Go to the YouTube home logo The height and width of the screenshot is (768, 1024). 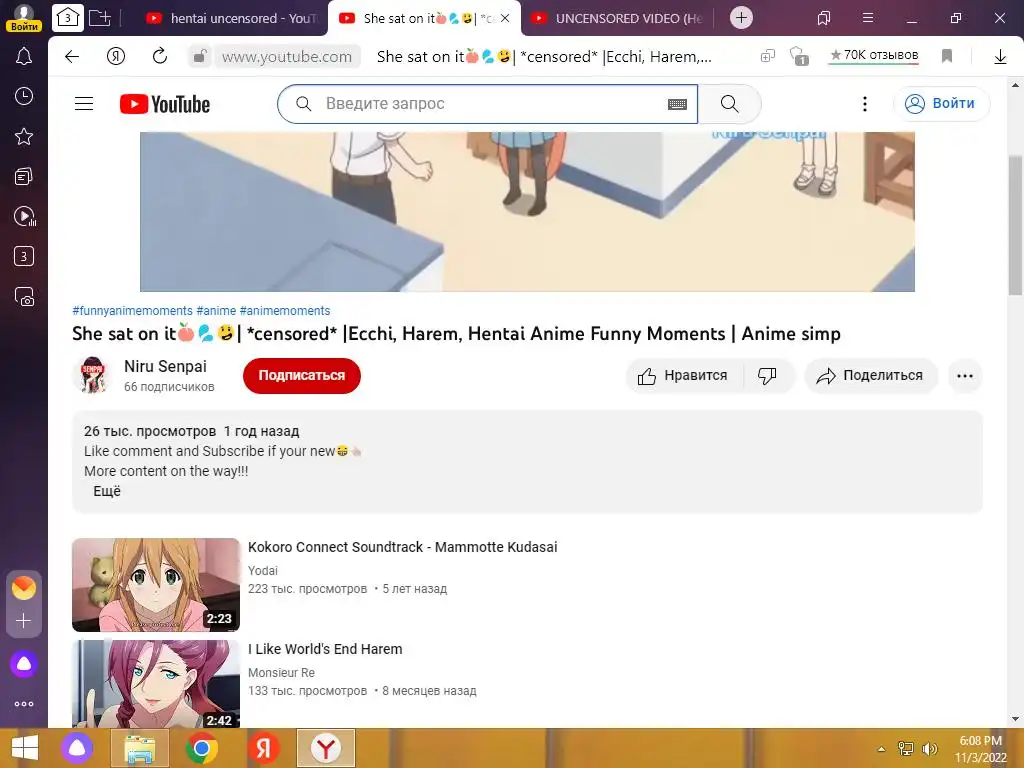click(x=165, y=104)
